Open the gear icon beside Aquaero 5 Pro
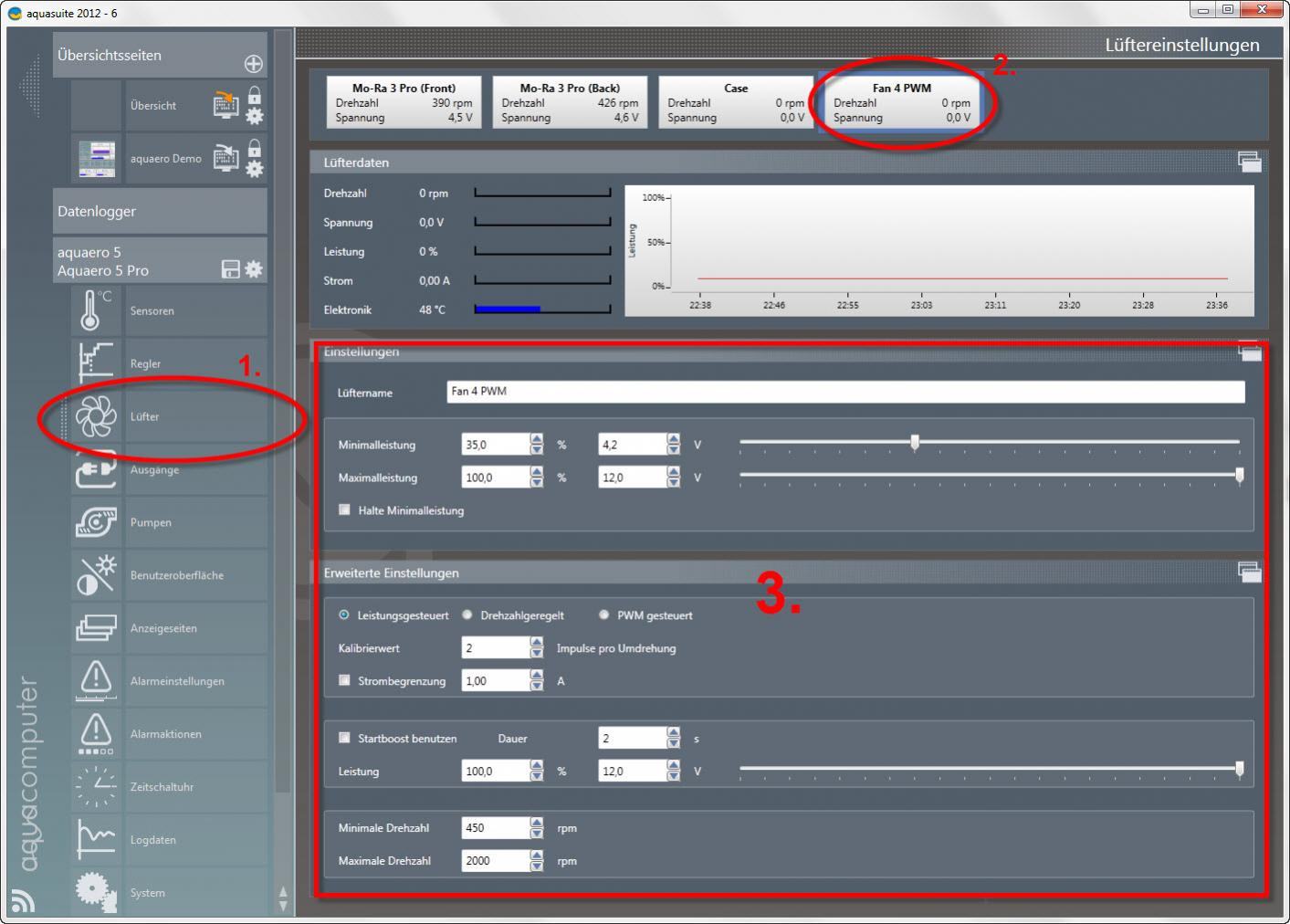This screenshot has width=1290, height=924. pyautogui.click(x=254, y=269)
